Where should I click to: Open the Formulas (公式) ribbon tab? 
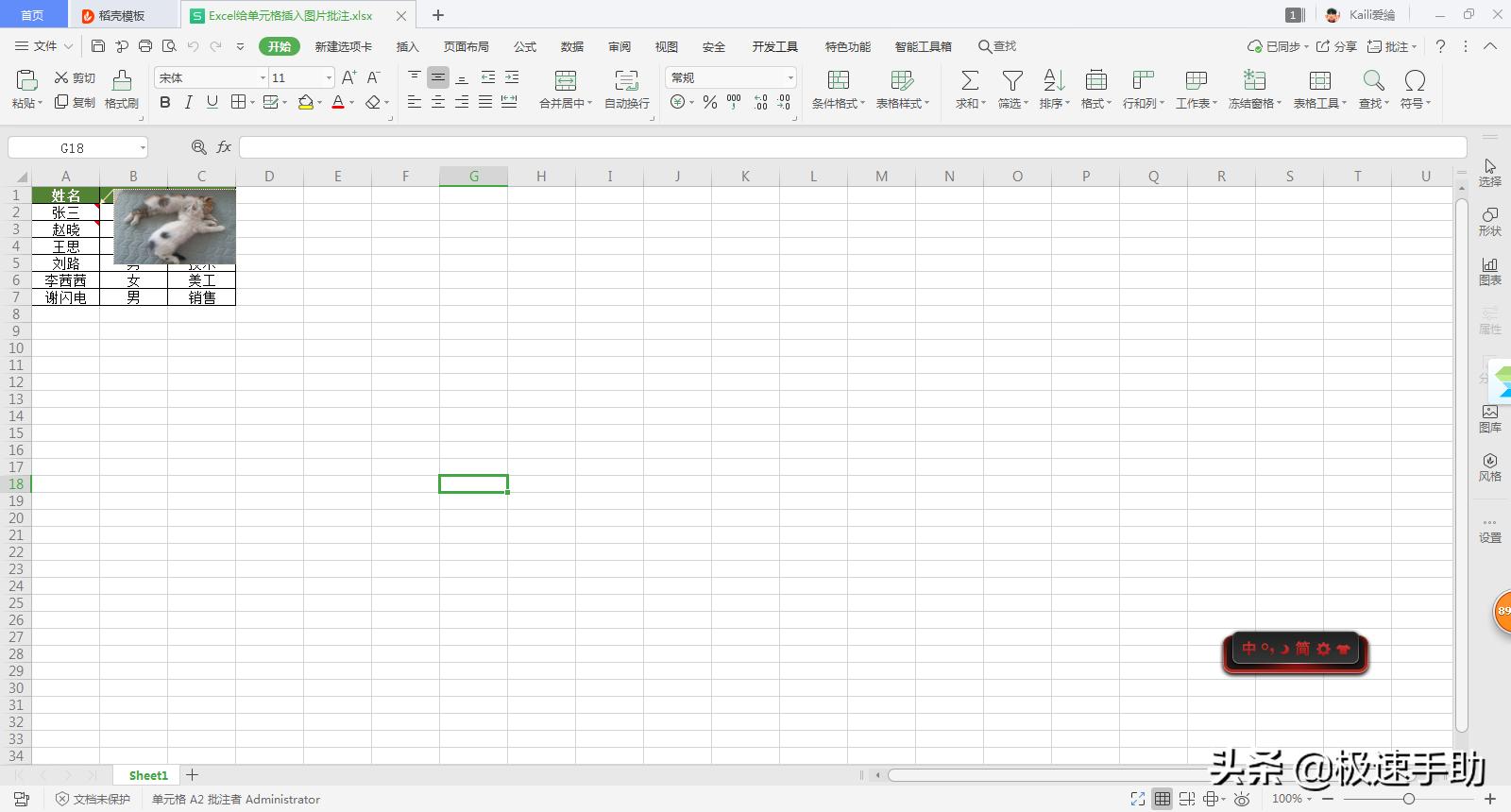pos(525,46)
